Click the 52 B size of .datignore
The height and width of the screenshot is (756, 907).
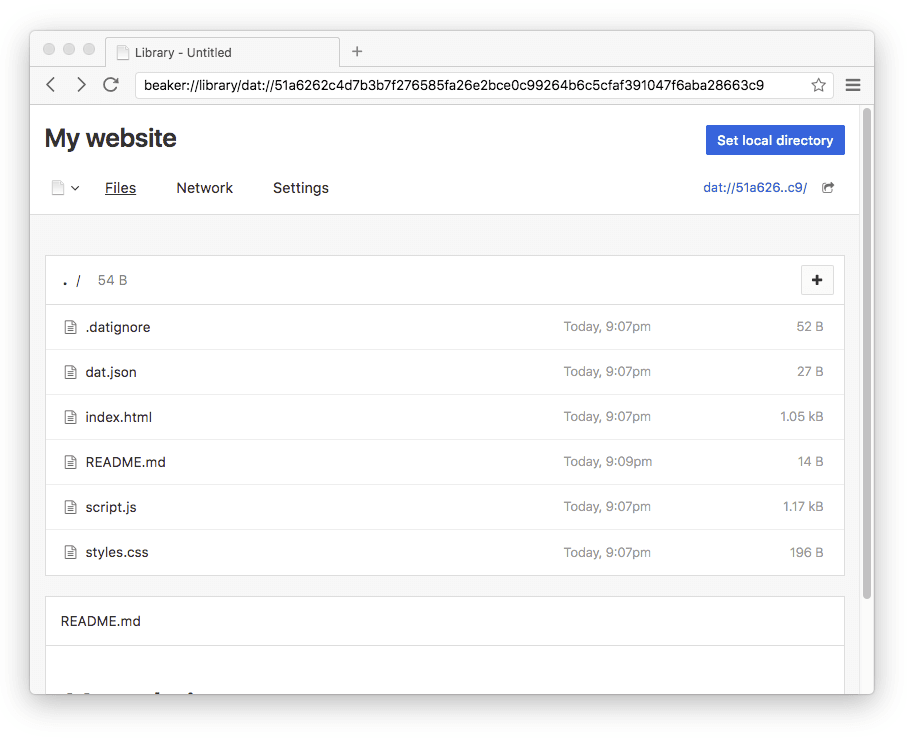click(x=810, y=326)
